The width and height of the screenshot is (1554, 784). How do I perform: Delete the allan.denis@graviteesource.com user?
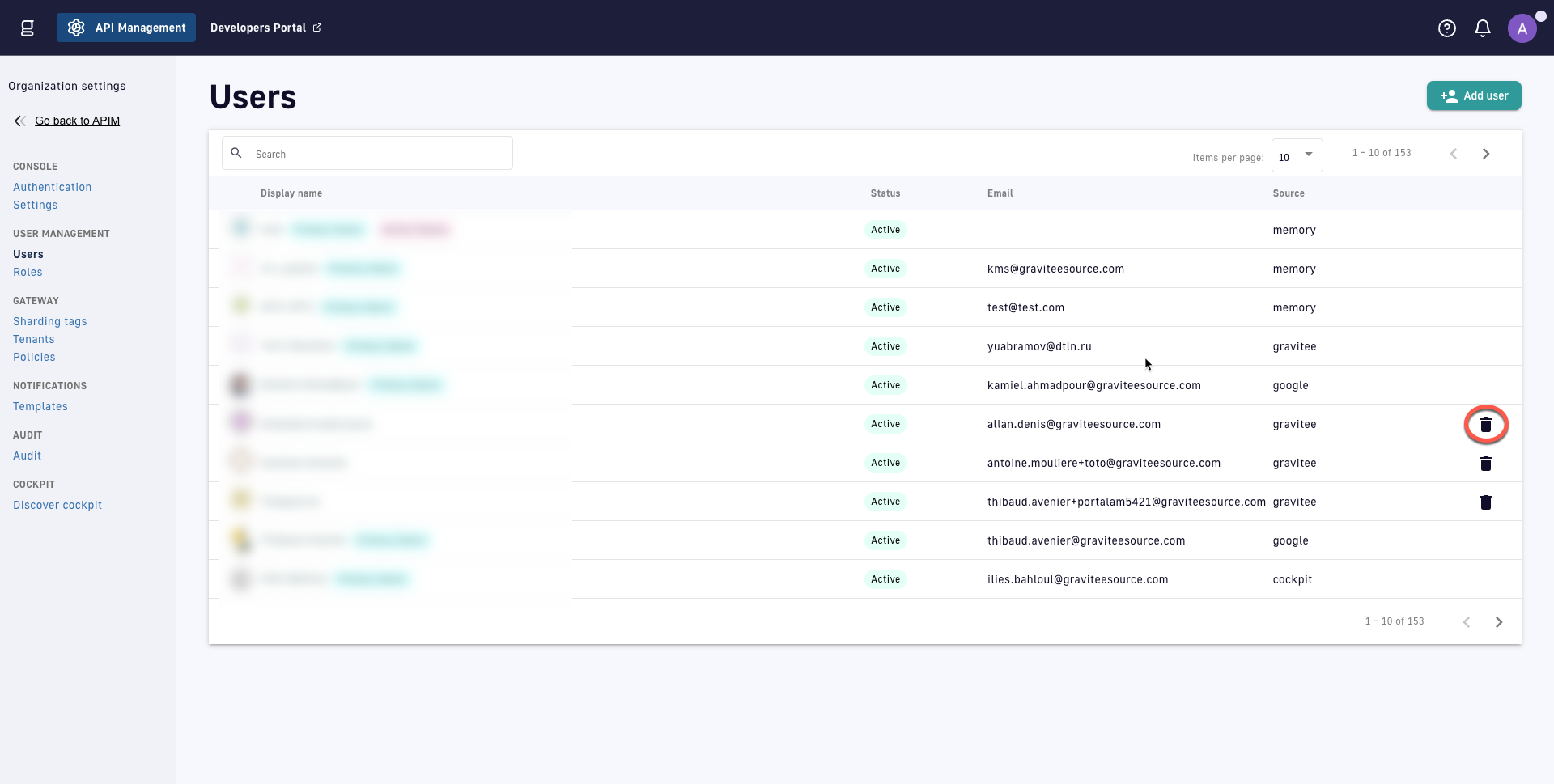(1485, 425)
